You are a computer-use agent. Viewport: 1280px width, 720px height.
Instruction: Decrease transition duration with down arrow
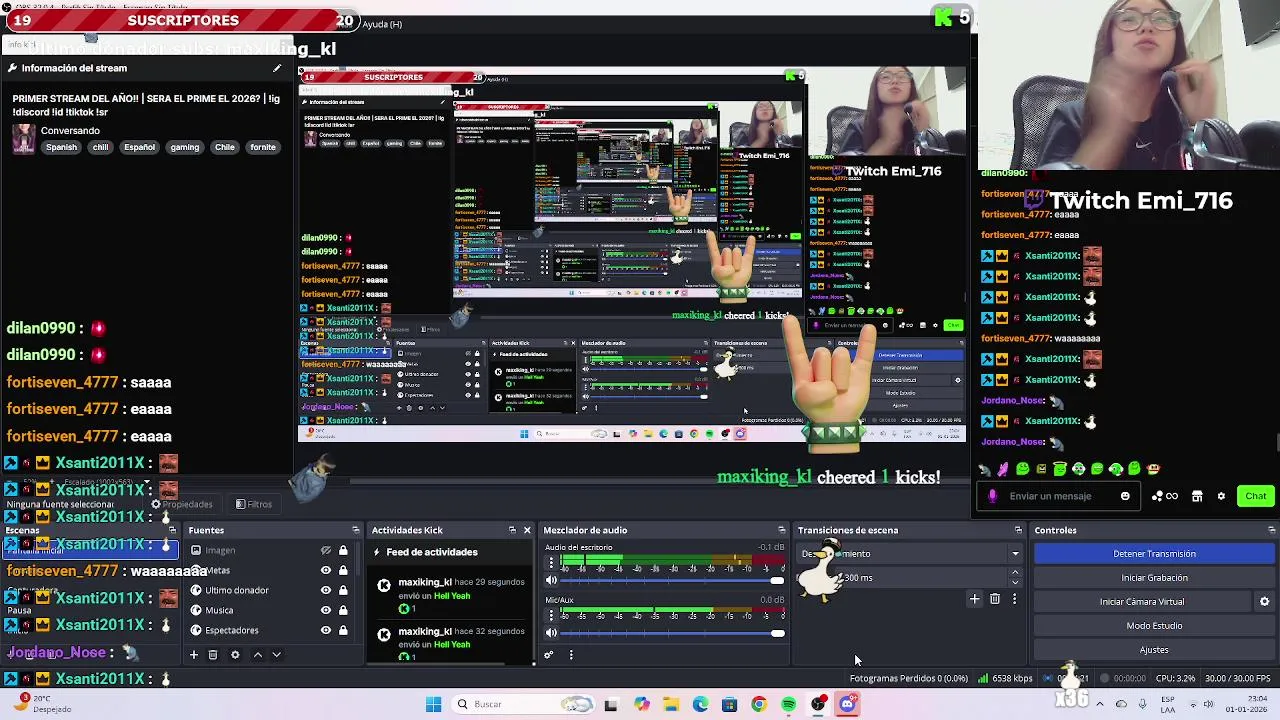coord(1015,582)
